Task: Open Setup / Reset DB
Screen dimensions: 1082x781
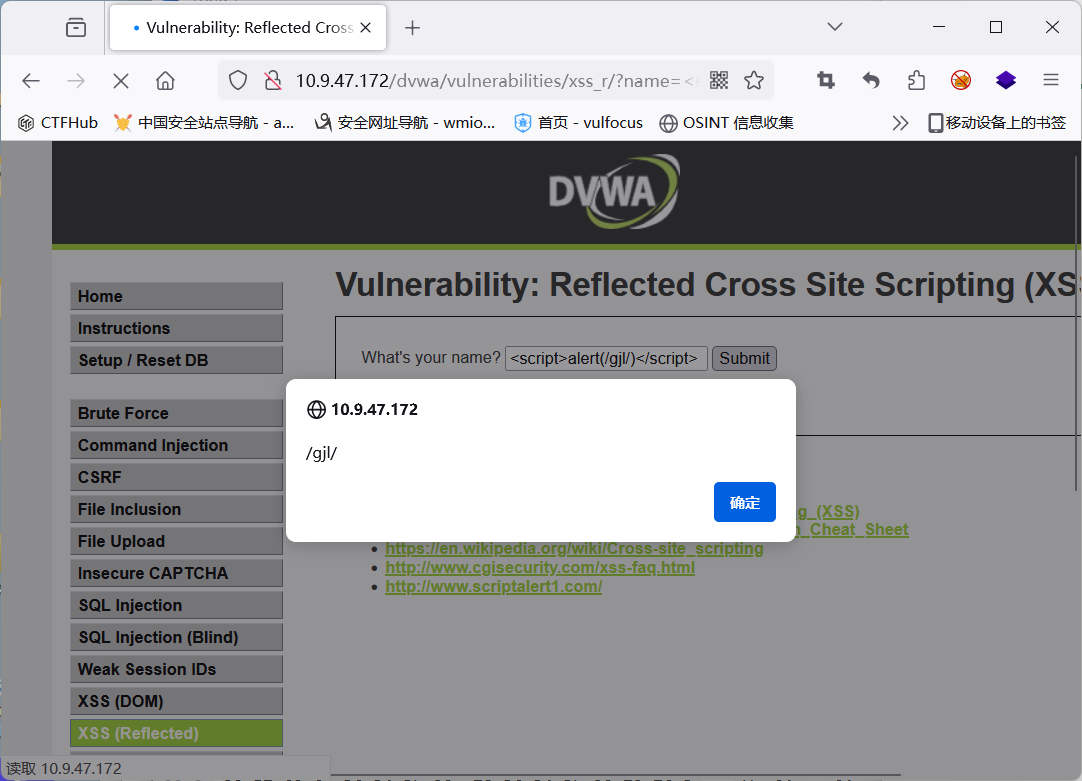Action: coord(177,360)
